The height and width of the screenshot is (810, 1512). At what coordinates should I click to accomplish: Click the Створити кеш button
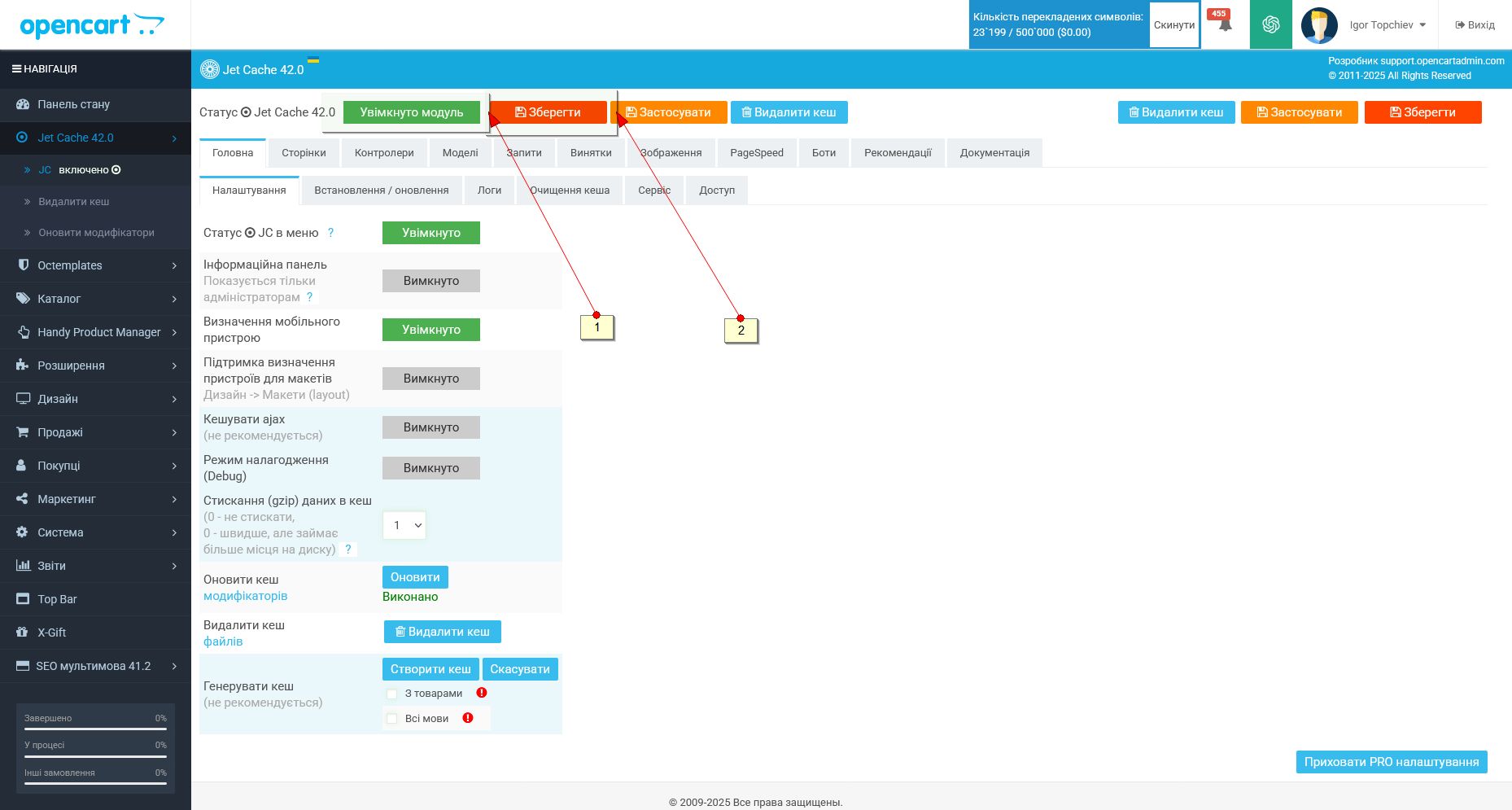click(430, 669)
